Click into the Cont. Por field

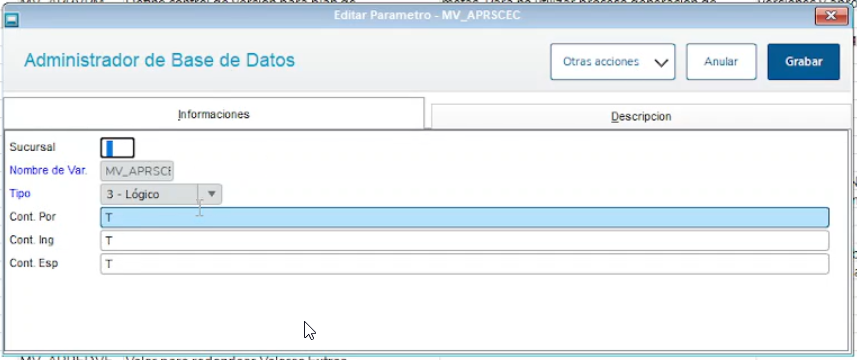pos(465,217)
